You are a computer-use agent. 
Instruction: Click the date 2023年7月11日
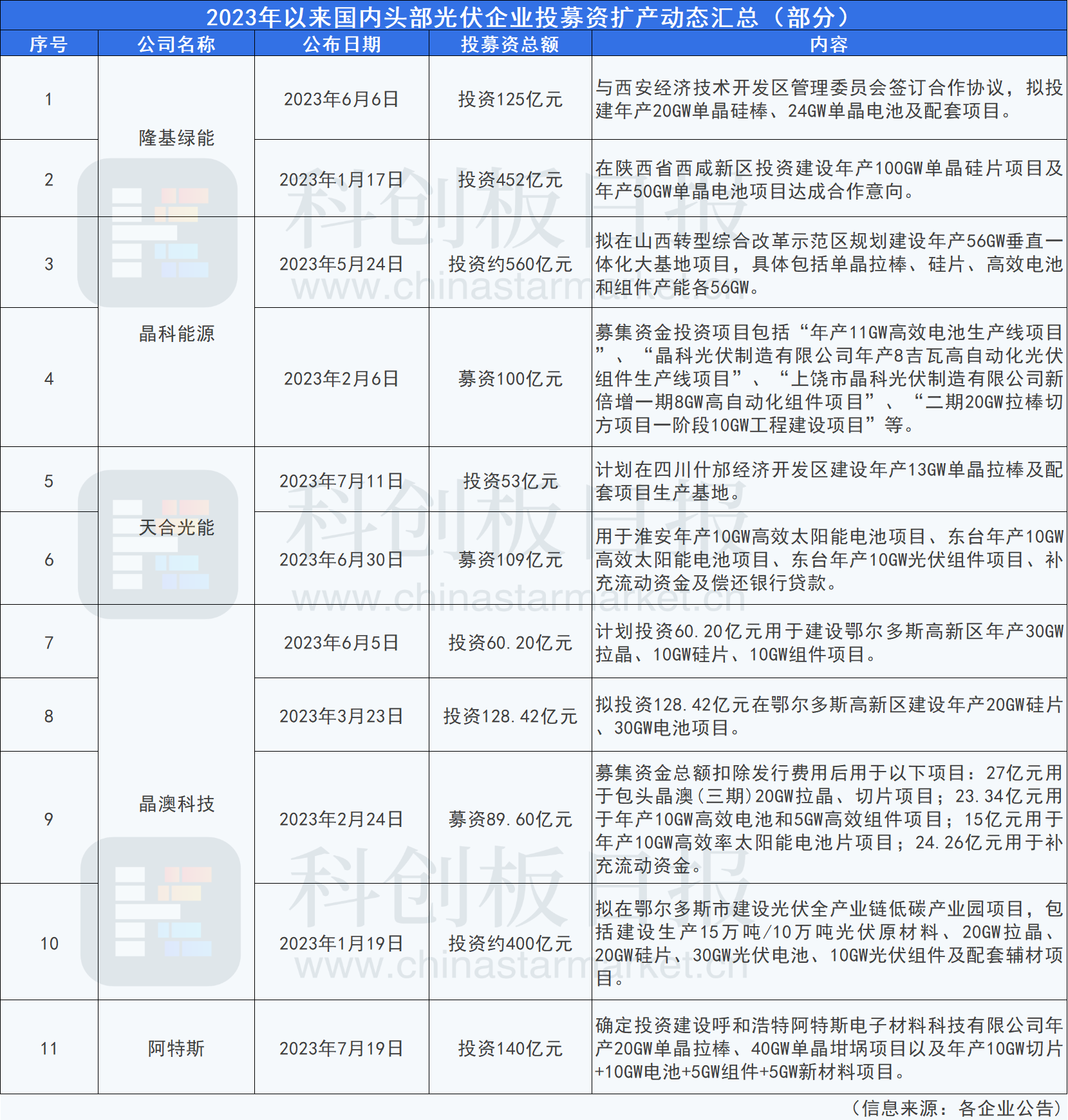[342, 480]
